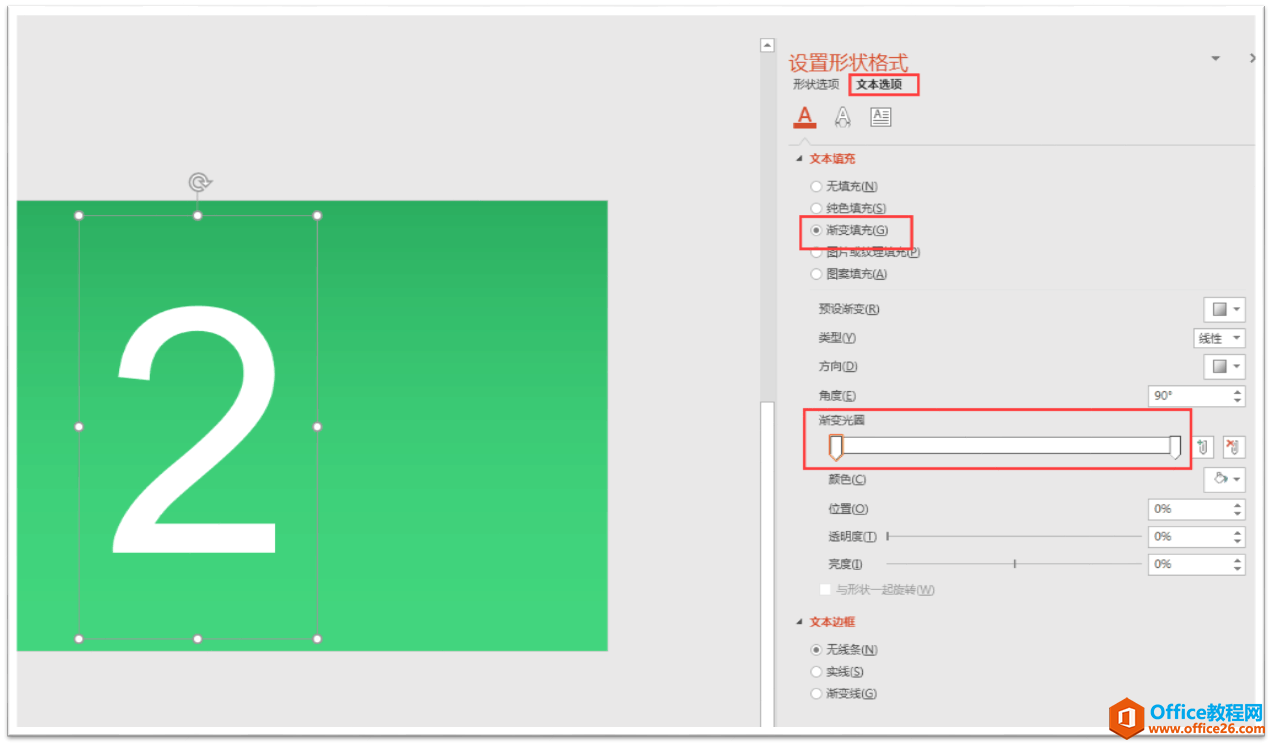Click the left gradient stop on 渐变光圈

(x=836, y=447)
